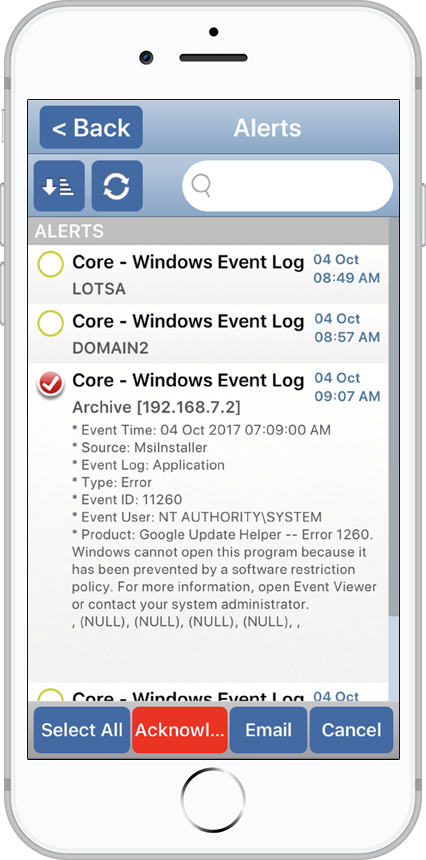Tap the 04 Oct 09:07 AM timestamp

tap(347, 387)
